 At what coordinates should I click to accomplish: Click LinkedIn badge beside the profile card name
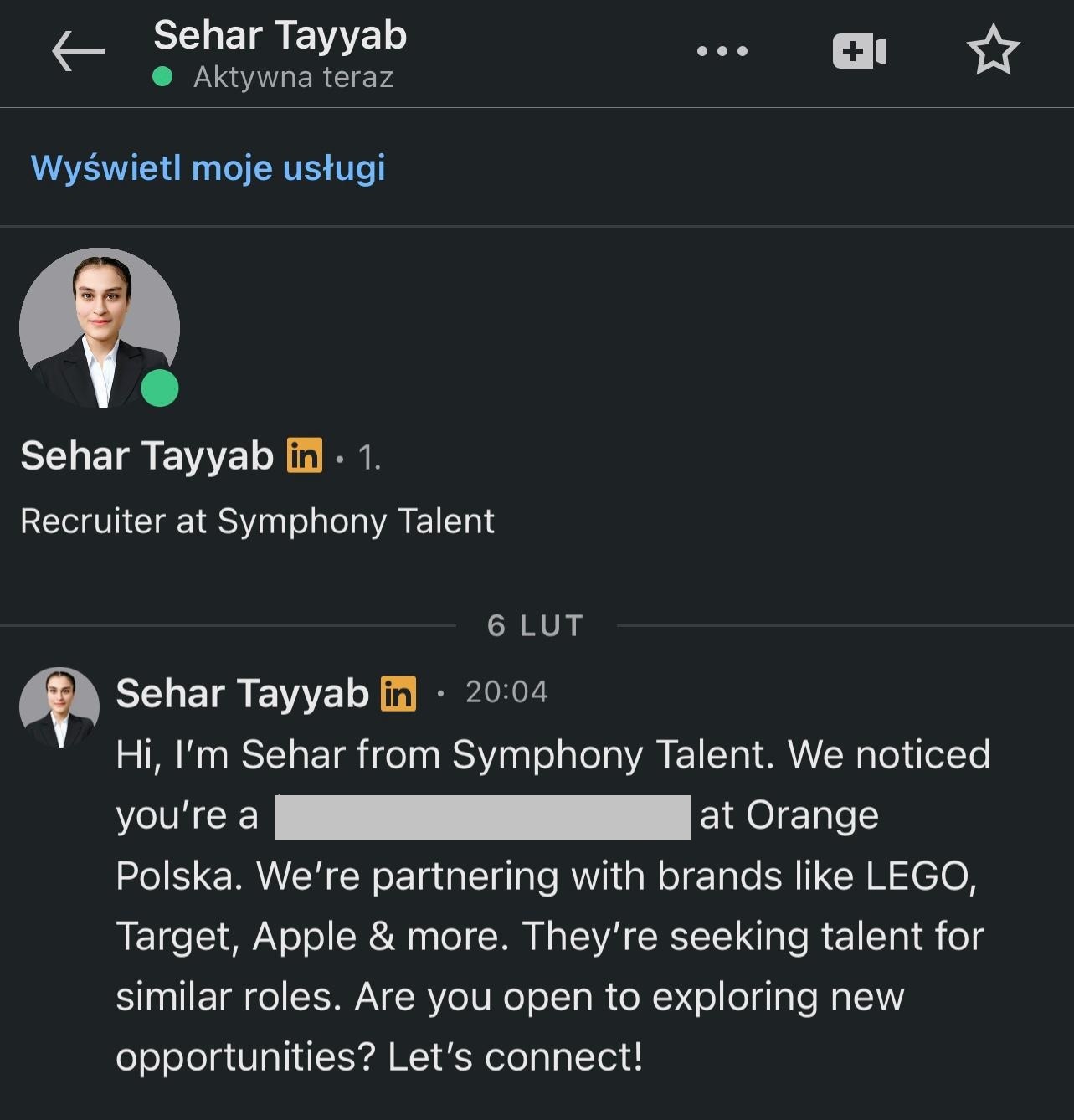point(305,456)
